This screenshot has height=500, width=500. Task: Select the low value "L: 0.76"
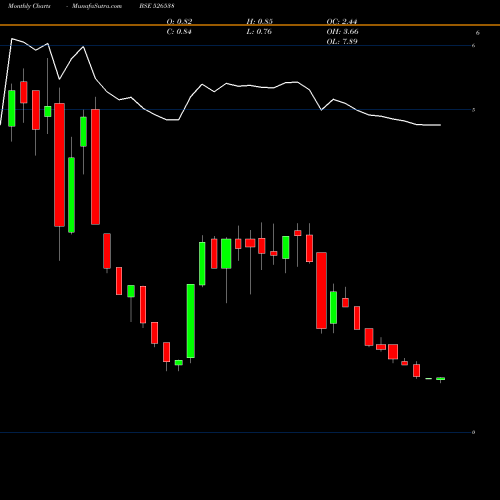pos(259,32)
